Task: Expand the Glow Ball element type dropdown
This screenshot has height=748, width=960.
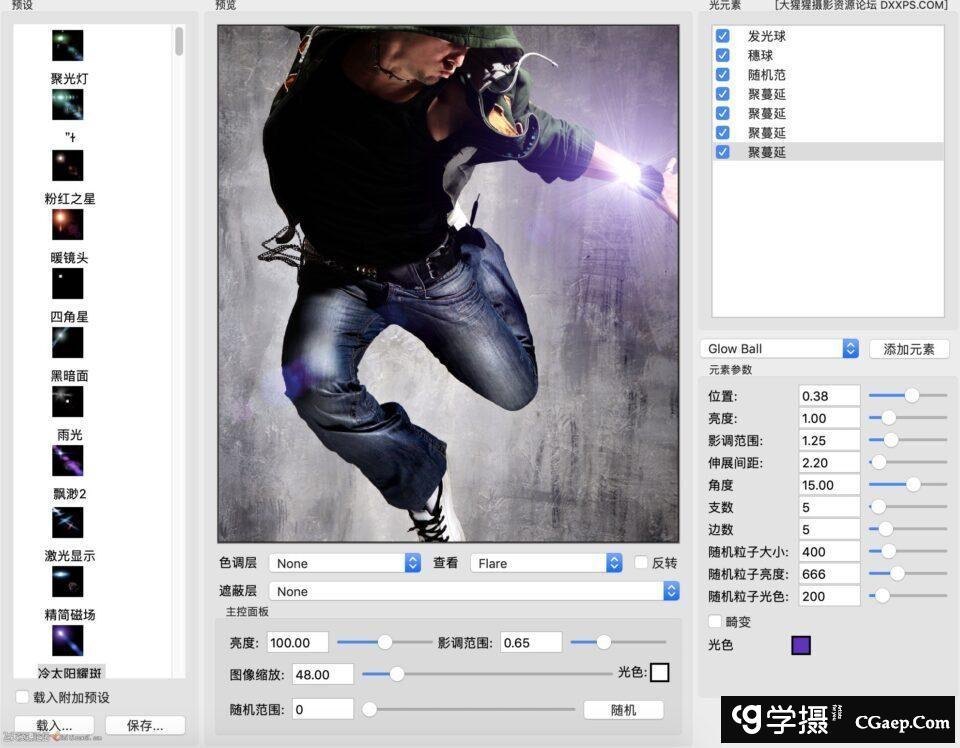Action: click(x=779, y=349)
